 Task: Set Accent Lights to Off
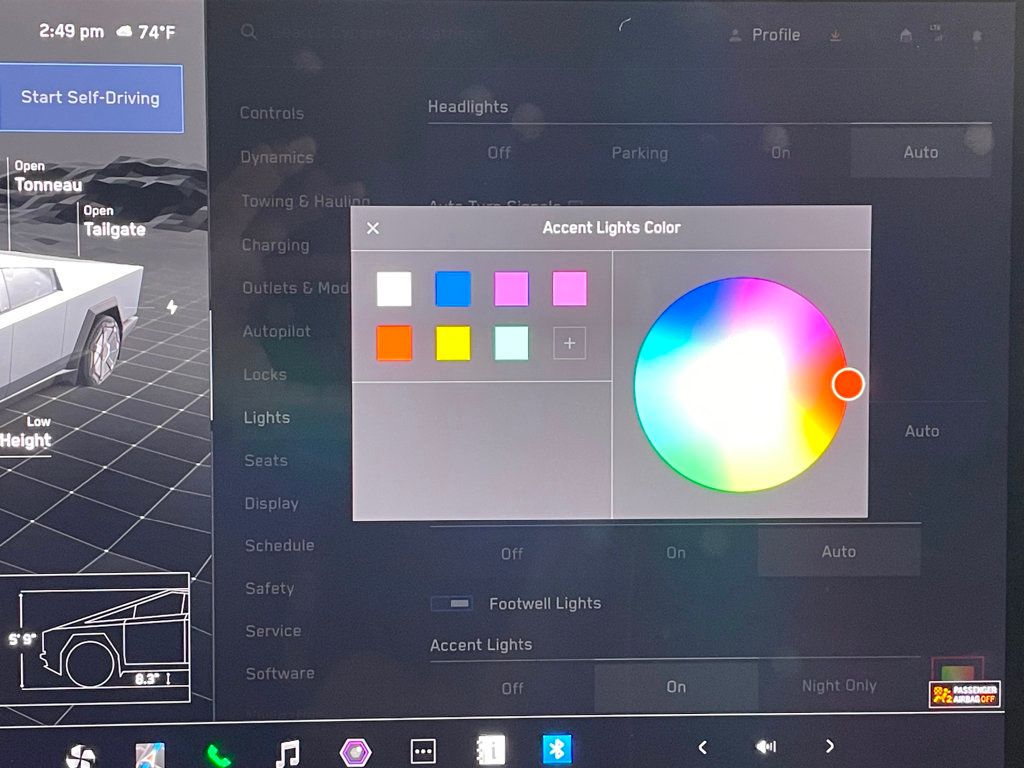tap(512, 688)
